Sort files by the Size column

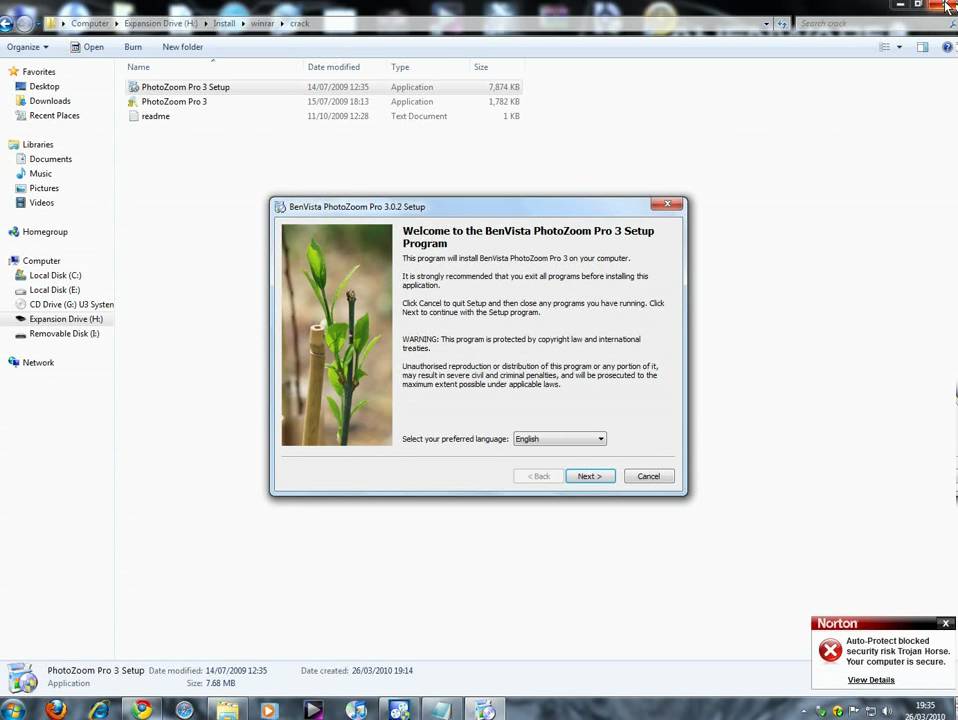(x=481, y=67)
